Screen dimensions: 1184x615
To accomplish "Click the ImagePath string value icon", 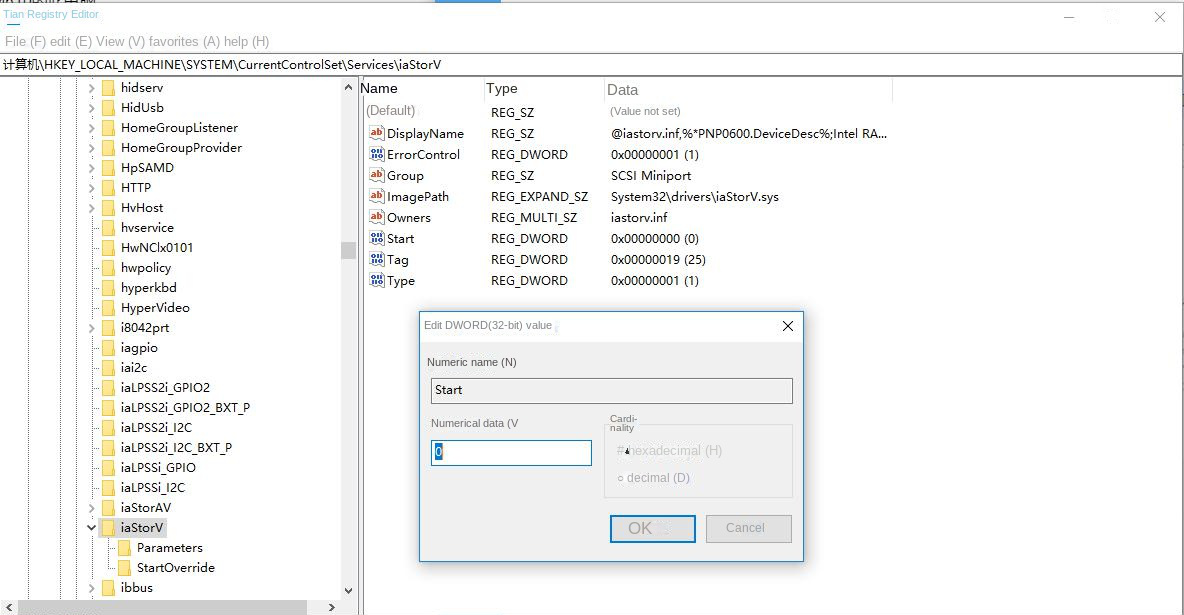I will tap(376, 196).
